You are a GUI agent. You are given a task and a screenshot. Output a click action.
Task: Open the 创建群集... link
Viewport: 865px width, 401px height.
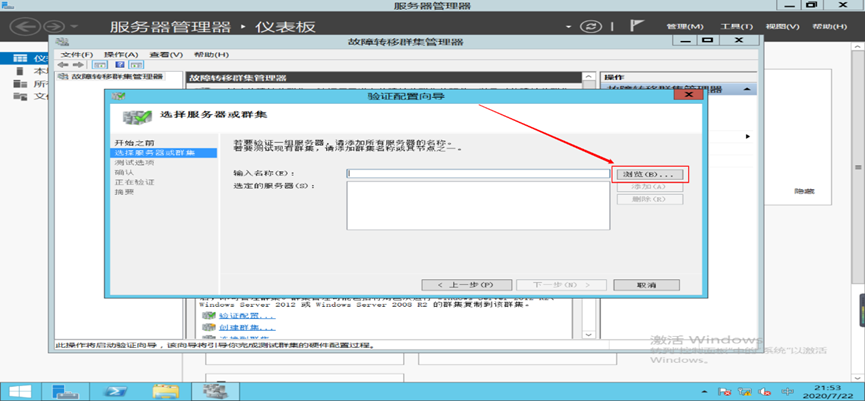pyautogui.click(x=247, y=328)
